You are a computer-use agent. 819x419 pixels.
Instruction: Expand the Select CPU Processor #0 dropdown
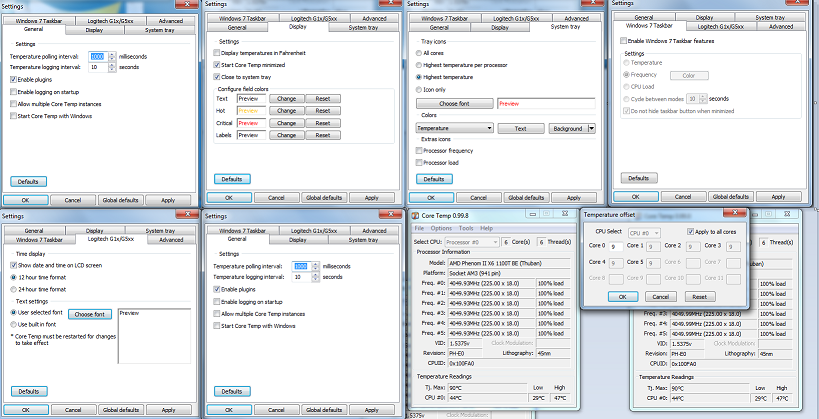tap(494, 241)
